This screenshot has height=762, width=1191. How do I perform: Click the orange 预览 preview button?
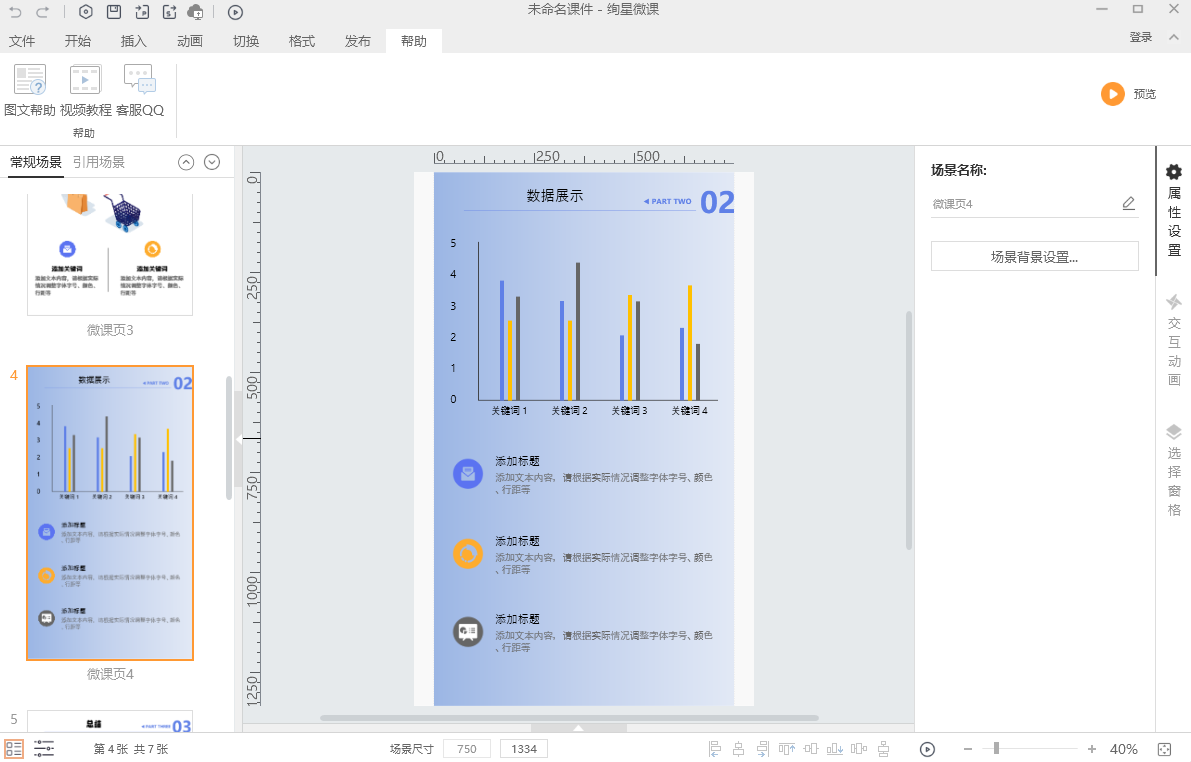point(1113,94)
